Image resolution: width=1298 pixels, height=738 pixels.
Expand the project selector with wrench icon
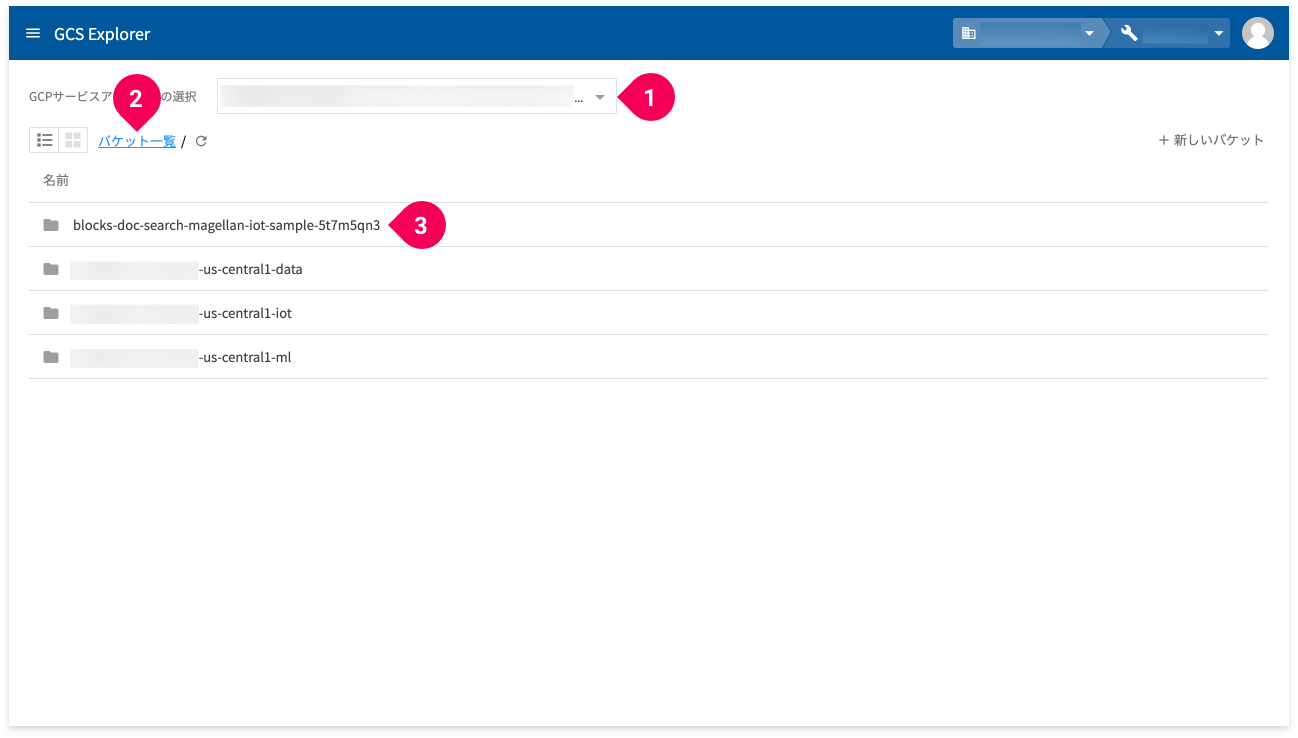point(1171,33)
